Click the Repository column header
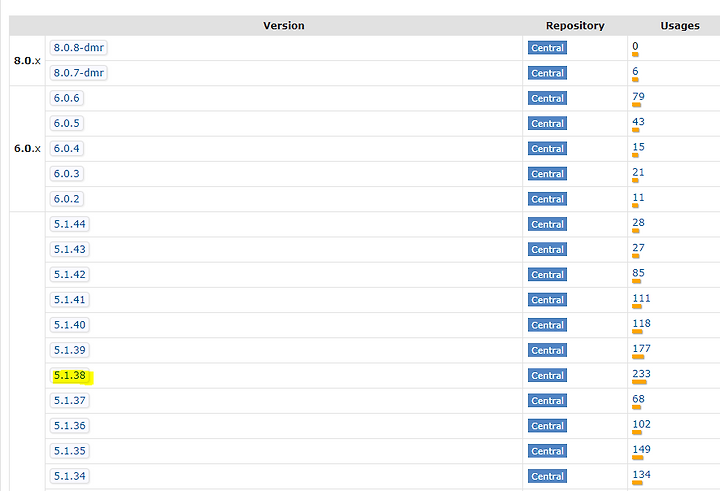 [575, 26]
